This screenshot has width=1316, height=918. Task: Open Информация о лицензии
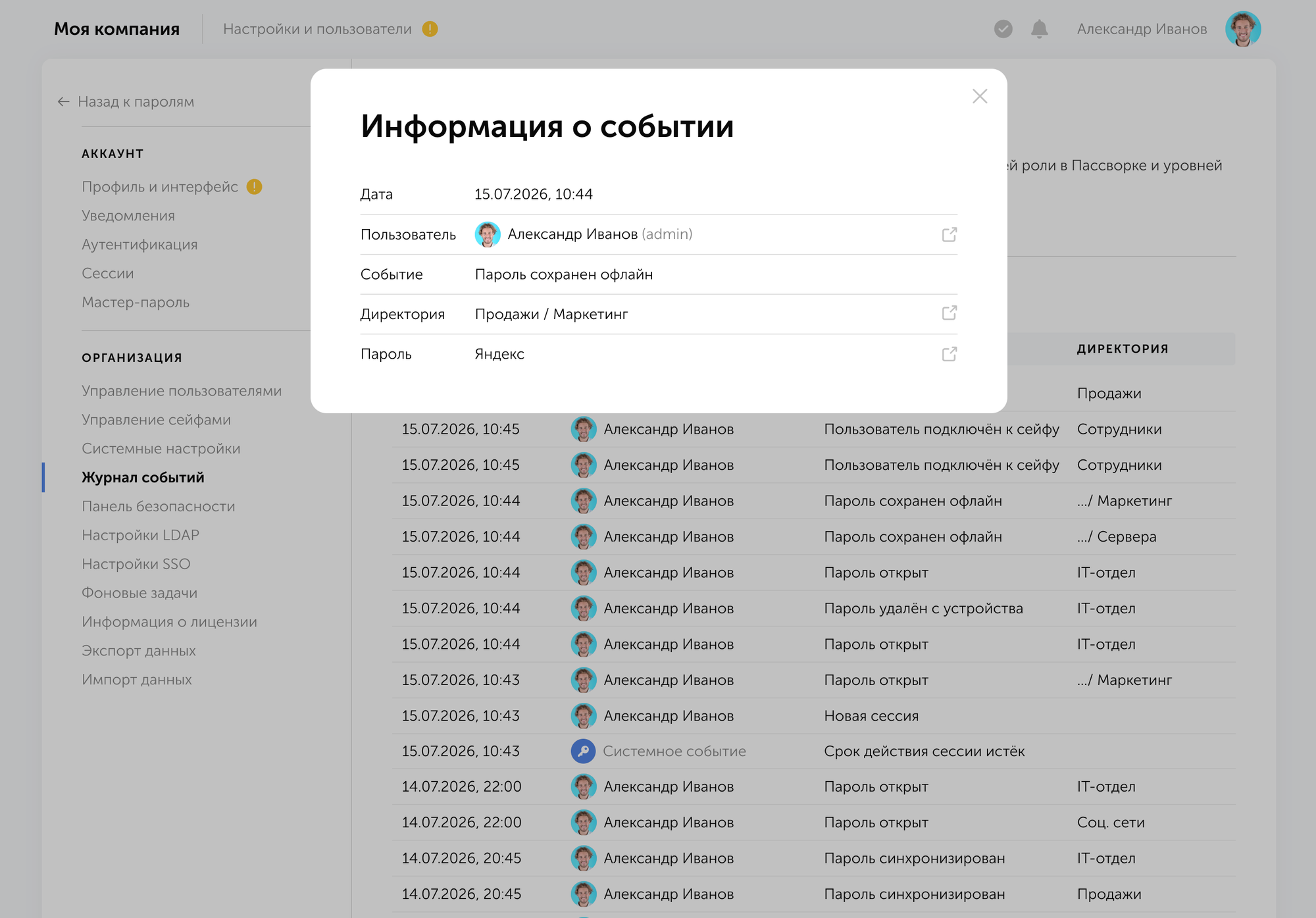pos(169,623)
